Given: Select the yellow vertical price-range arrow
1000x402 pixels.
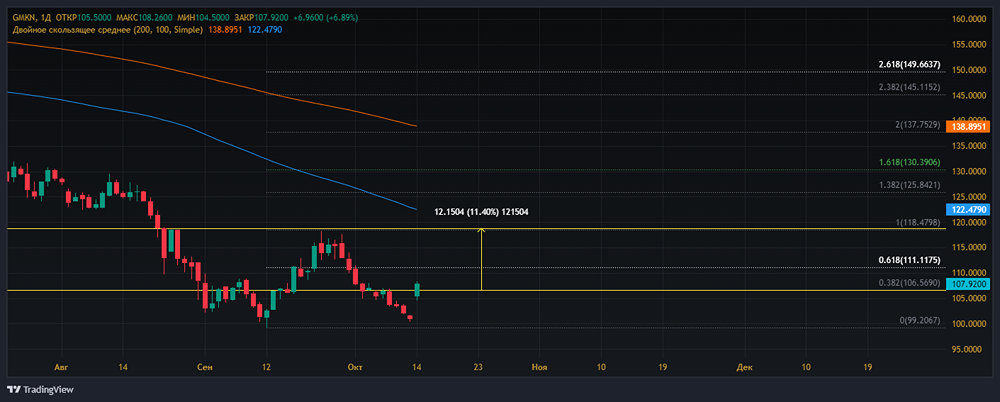Looking at the screenshot, I should [x=482, y=259].
